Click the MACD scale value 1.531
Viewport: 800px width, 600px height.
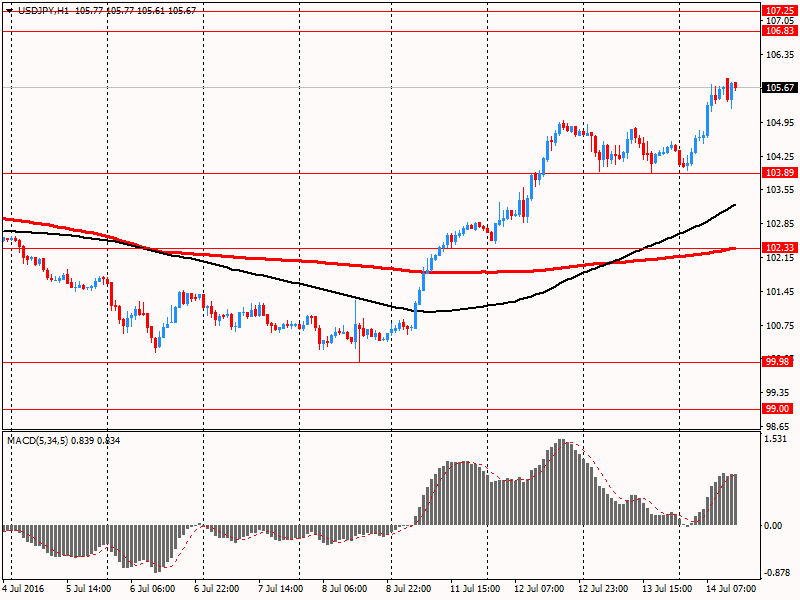[777, 439]
